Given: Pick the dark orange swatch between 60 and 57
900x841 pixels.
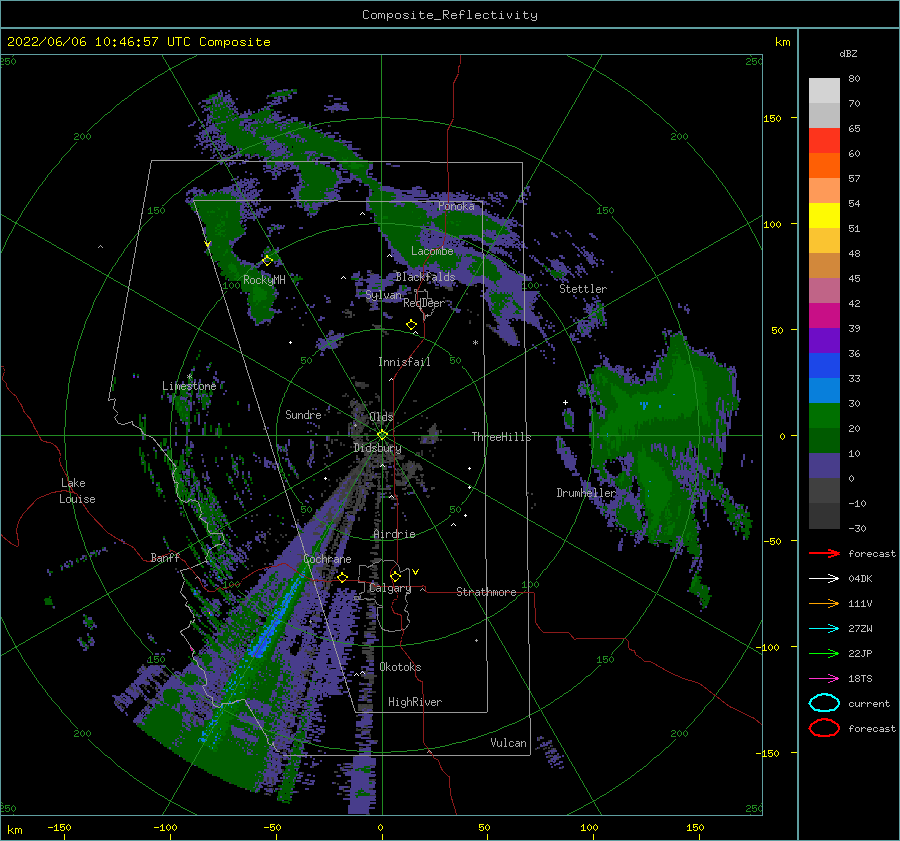Looking at the screenshot, I should [824, 166].
